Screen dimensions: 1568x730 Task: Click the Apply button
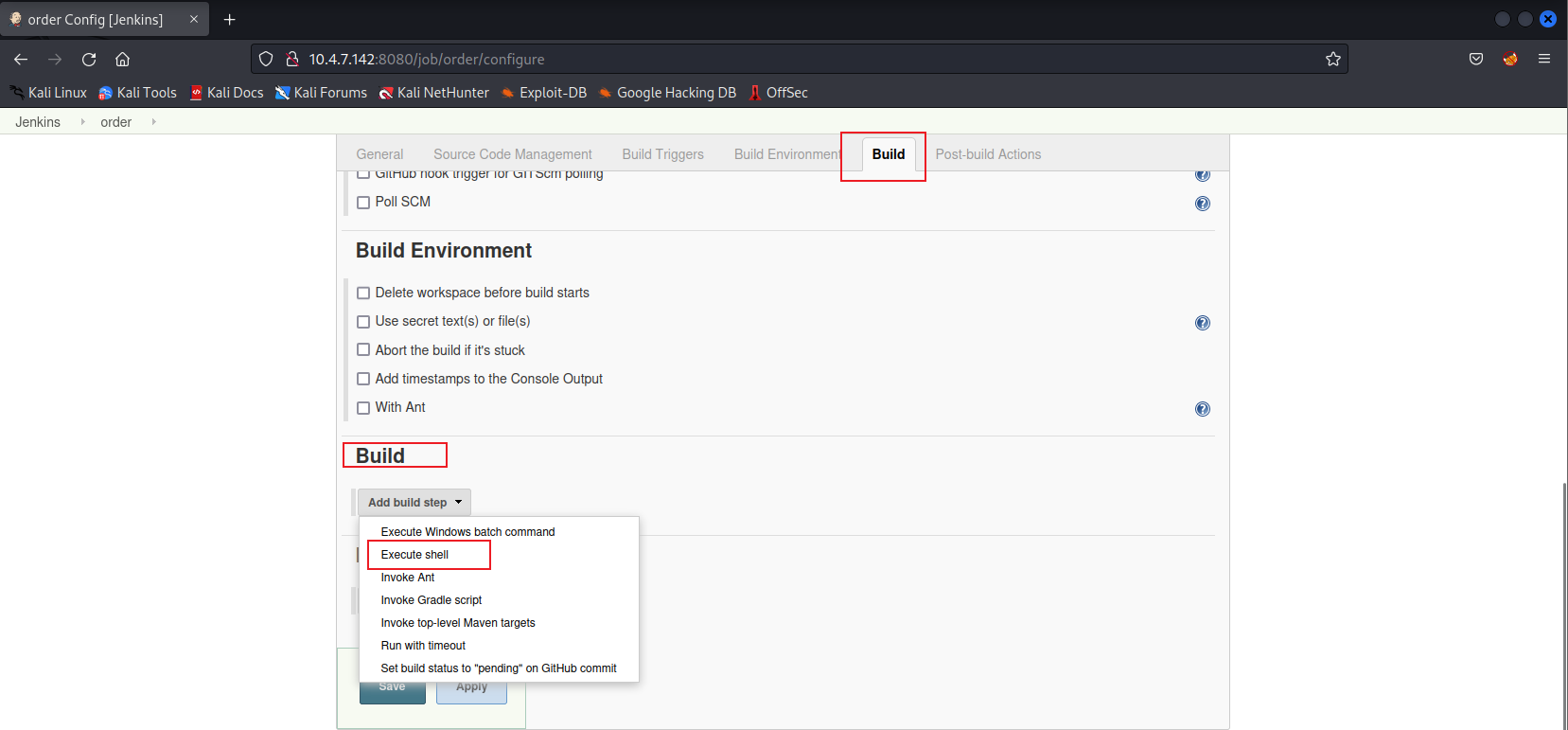point(472,691)
